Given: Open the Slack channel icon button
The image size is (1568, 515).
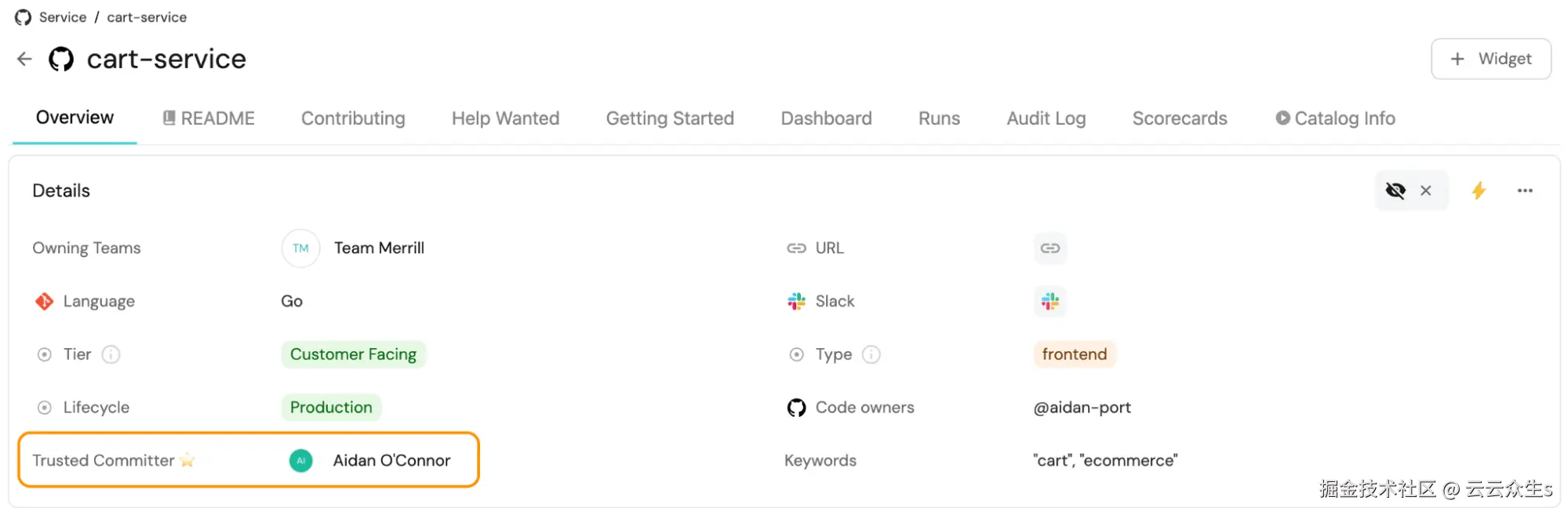Looking at the screenshot, I should 1050,301.
